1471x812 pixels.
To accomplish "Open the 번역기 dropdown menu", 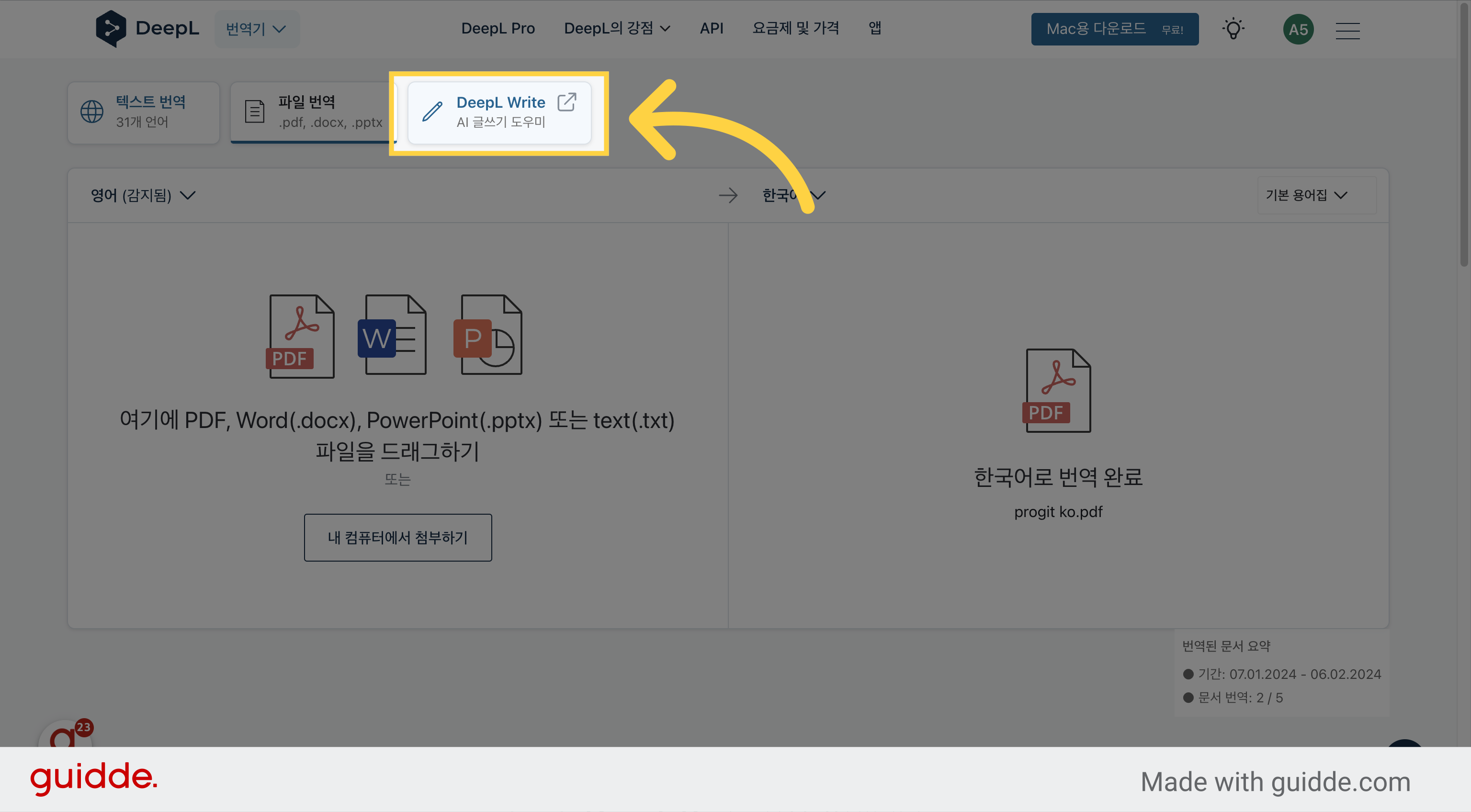I will pyautogui.click(x=256, y=29).
